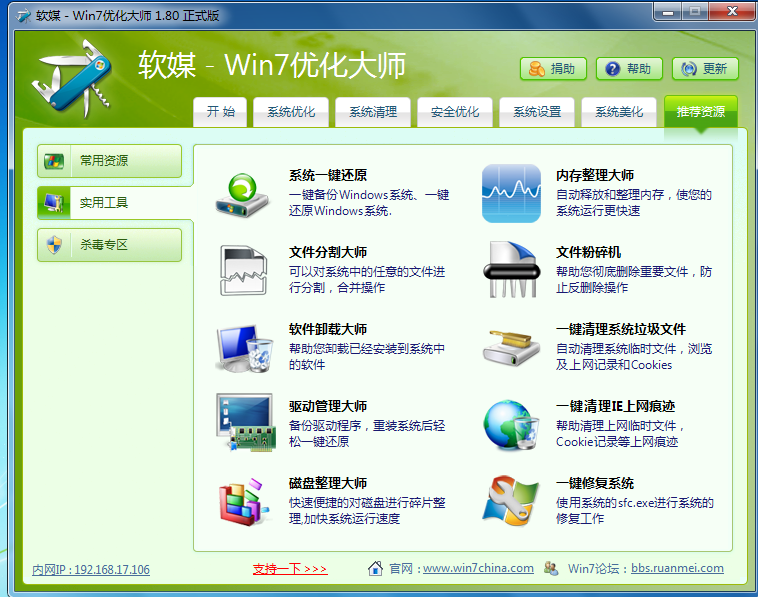758x597 pixels.
Task: Click the 一键清理IE上网痕迹 globe icon
Action: point(511,425)
